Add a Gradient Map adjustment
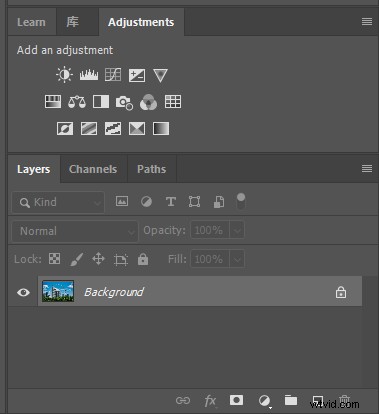 (x=161, y=128)
